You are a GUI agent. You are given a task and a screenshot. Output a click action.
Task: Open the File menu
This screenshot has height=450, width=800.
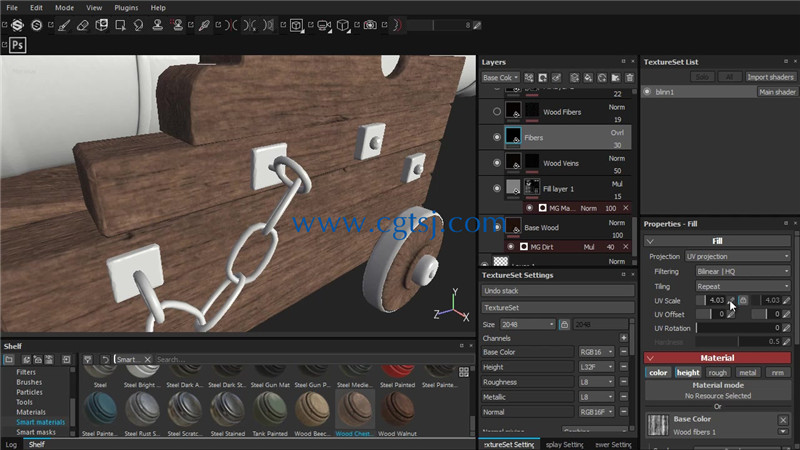click(12, 8)
